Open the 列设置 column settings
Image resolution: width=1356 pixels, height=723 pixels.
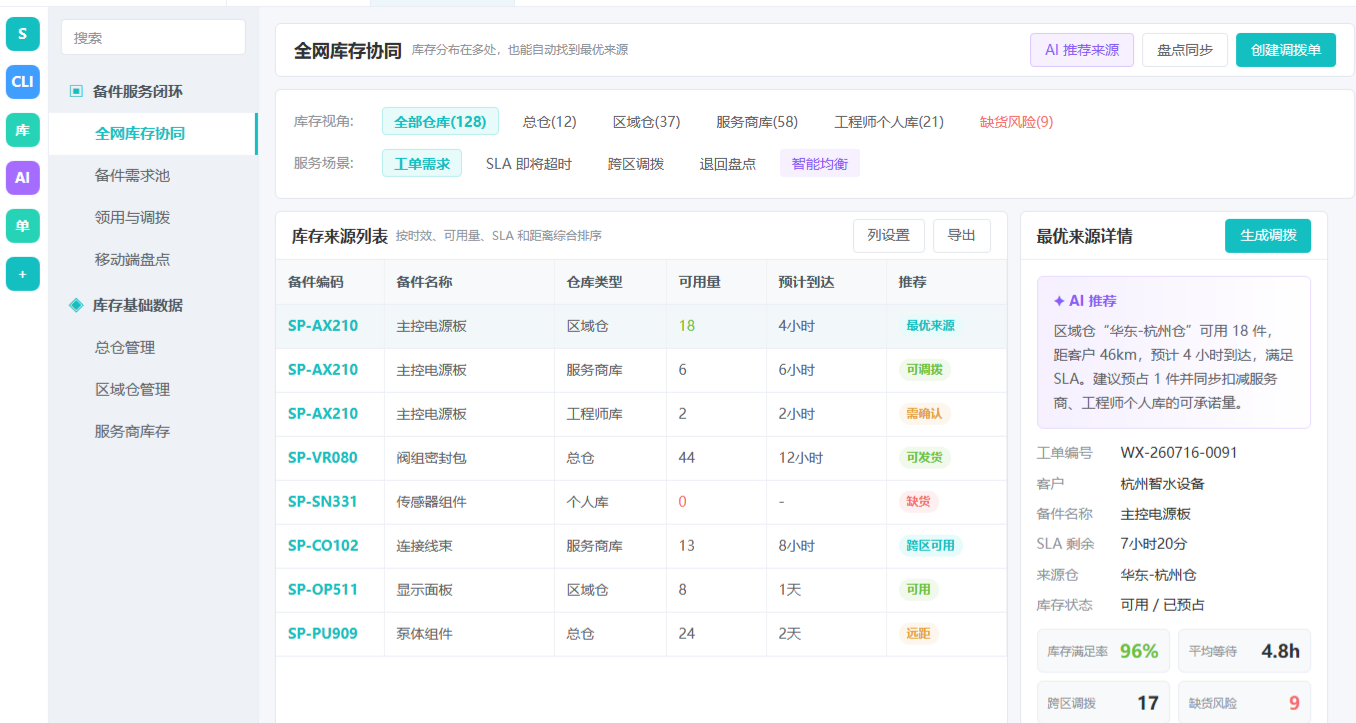889,236
